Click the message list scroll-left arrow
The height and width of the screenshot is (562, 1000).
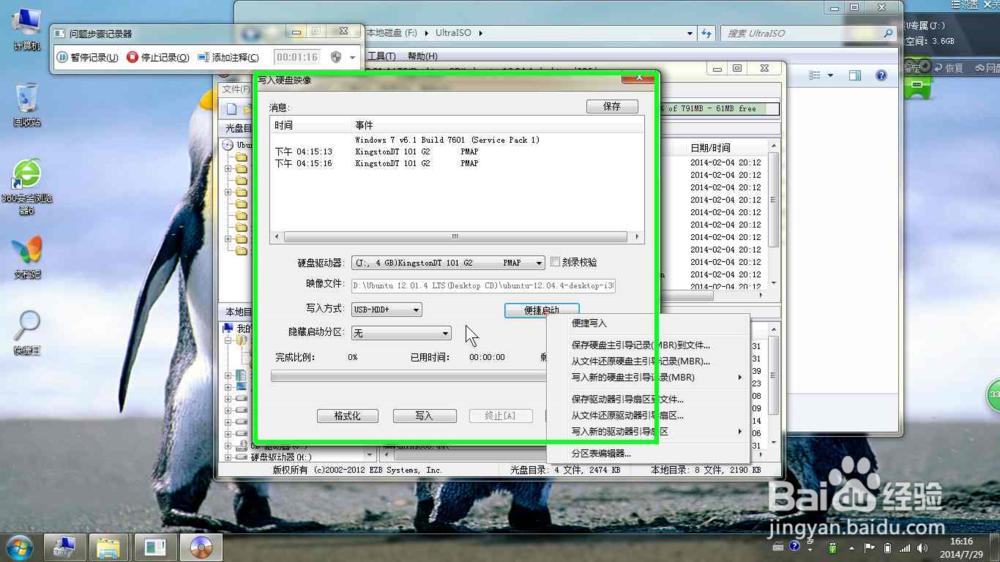(x=276, y=237)
